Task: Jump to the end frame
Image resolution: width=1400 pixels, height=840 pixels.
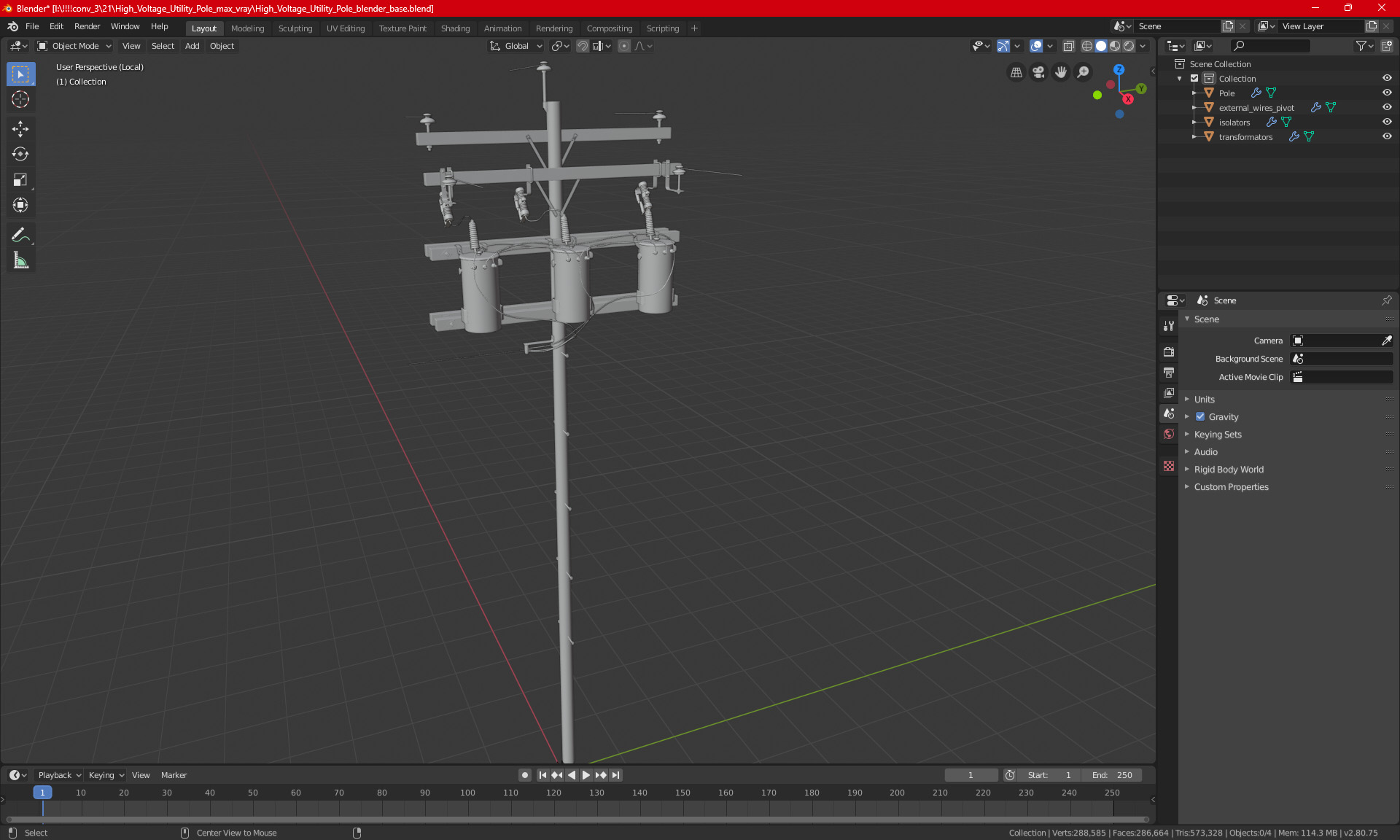Action: (x=616, y=775)
